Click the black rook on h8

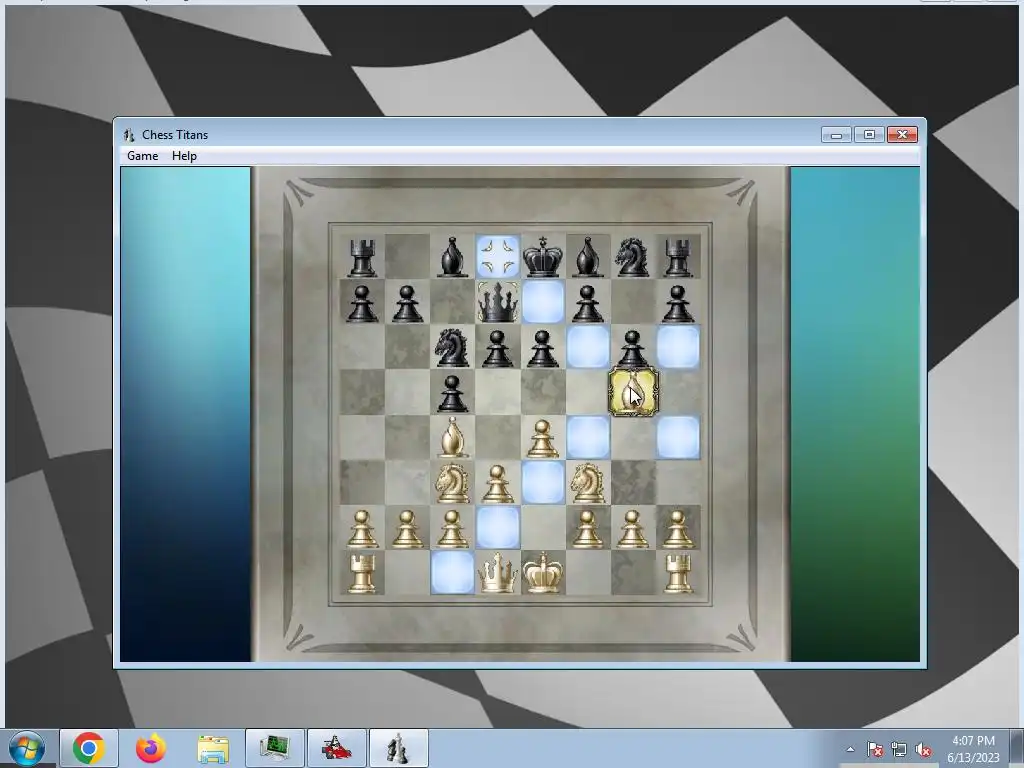click(678, 257)
